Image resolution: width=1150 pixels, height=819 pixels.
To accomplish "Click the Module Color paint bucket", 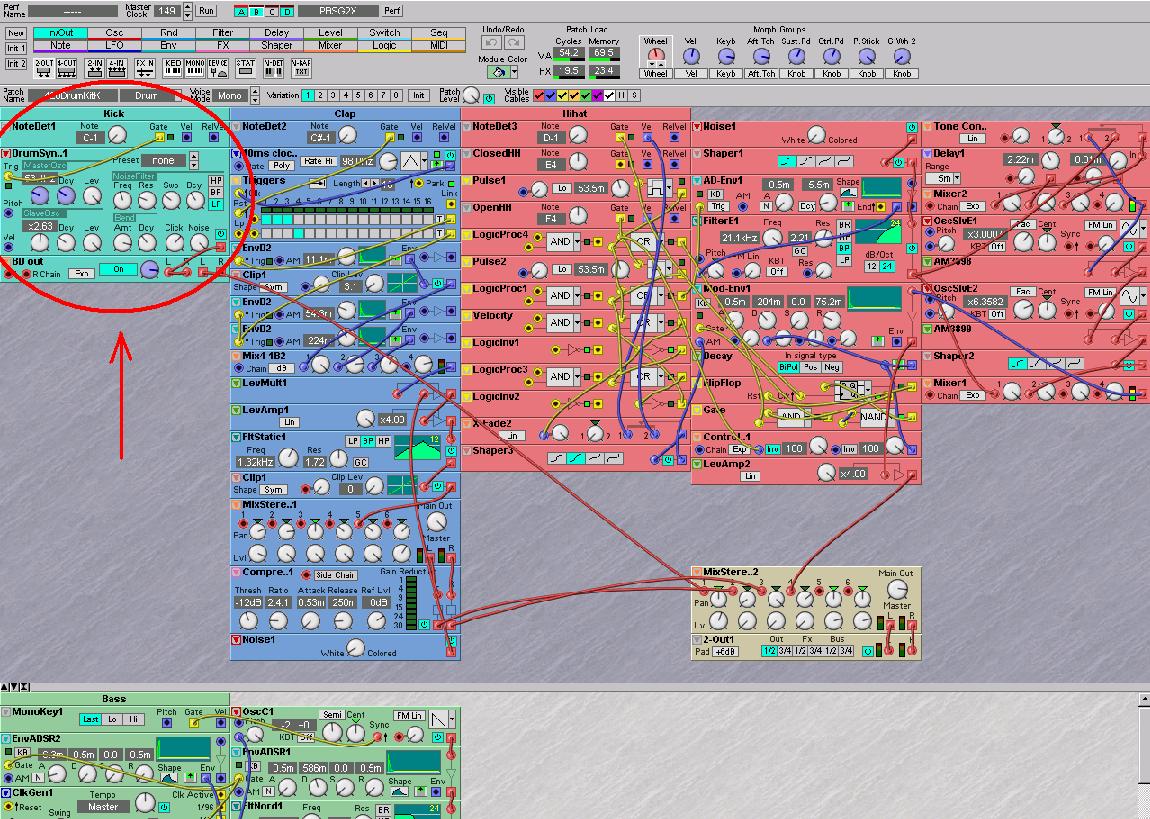I will 497,72.
